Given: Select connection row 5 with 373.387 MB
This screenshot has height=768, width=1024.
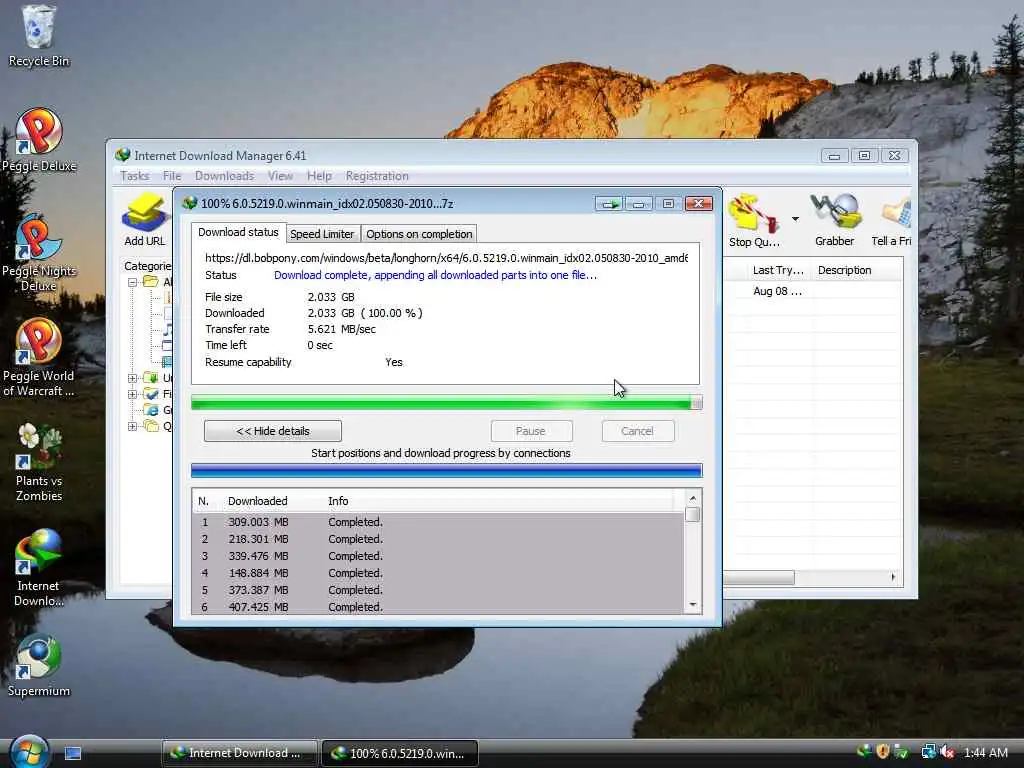Looking at the screenshot, I should pos(438,590).
